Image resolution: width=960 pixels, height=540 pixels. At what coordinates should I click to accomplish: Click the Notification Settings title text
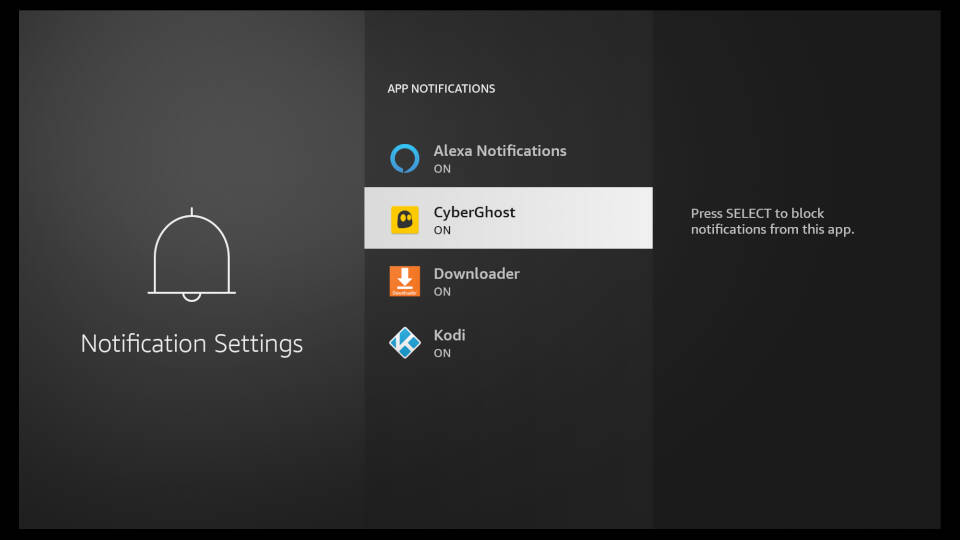192,343
